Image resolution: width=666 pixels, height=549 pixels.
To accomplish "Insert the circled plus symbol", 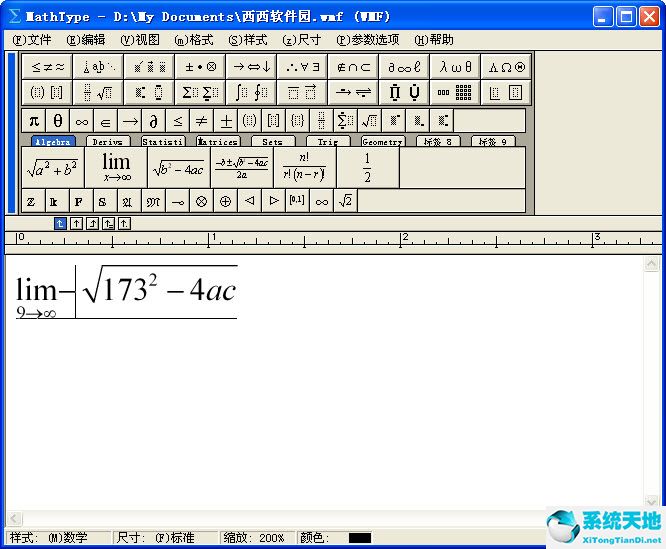I will tap(225, 201).
